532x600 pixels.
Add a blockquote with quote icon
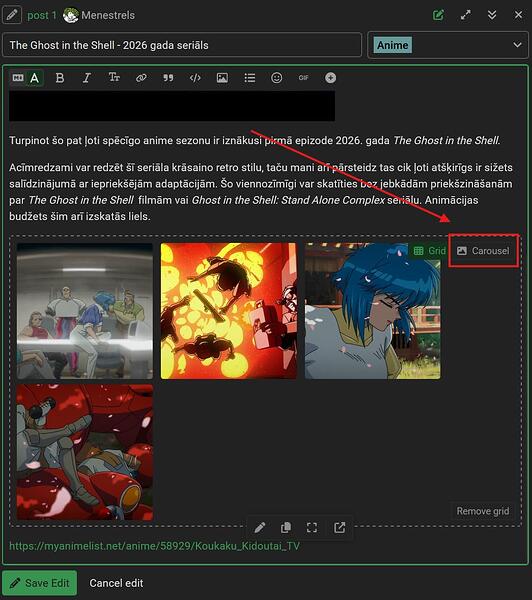click(168, 78)
